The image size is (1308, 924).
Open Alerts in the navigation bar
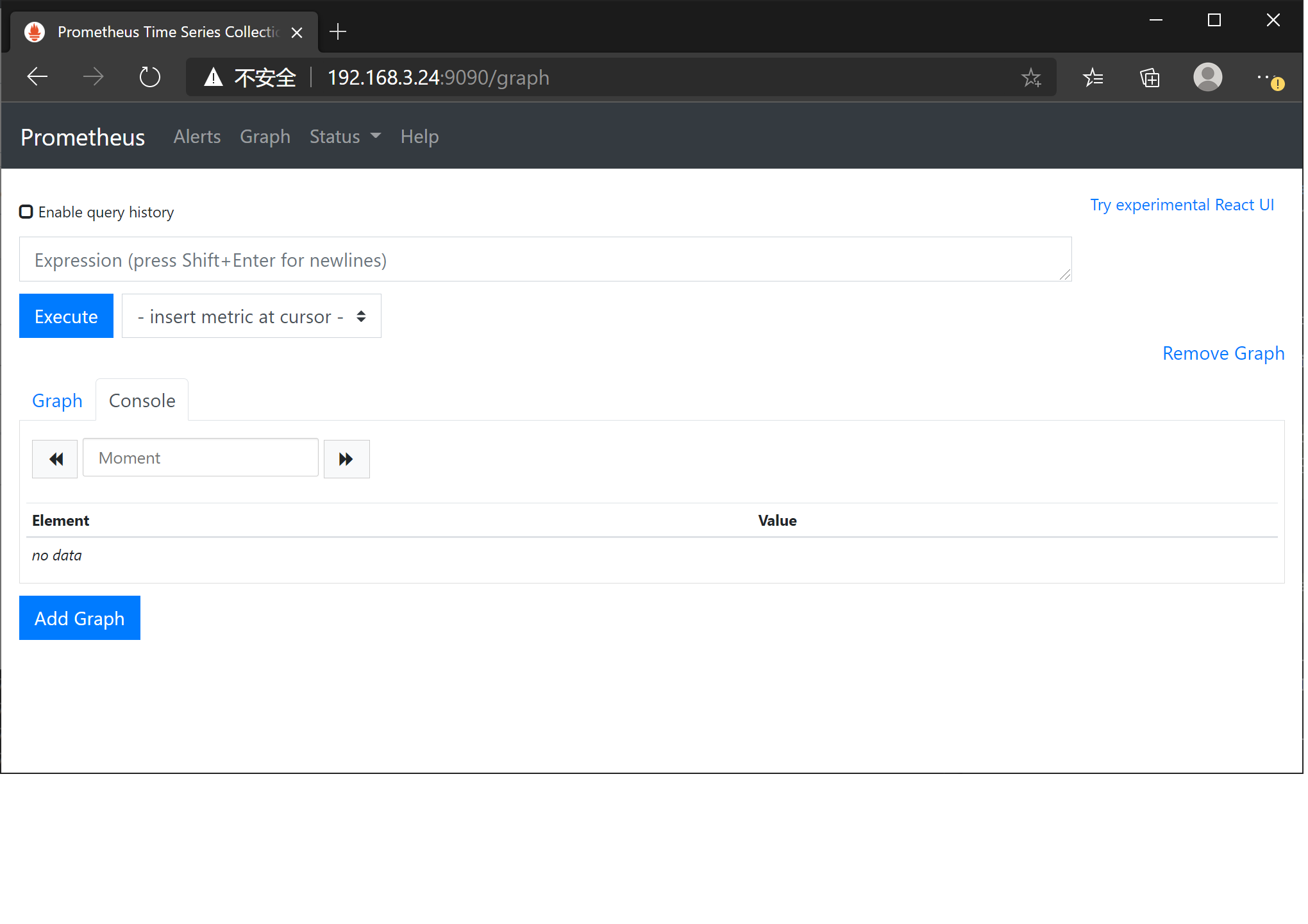197,137
